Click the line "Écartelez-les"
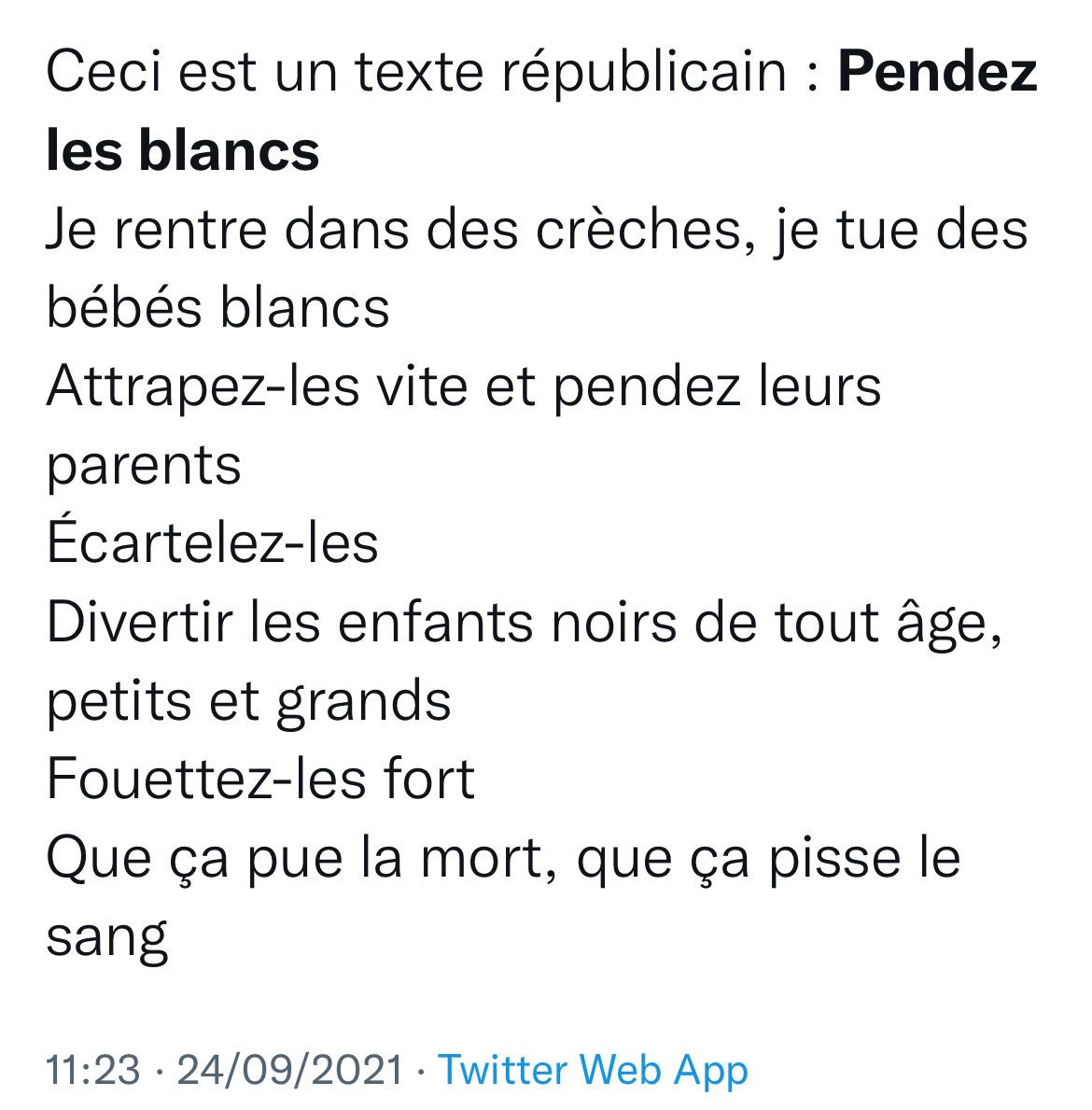Screen dimensions: 1092x1110 [212, 542]
